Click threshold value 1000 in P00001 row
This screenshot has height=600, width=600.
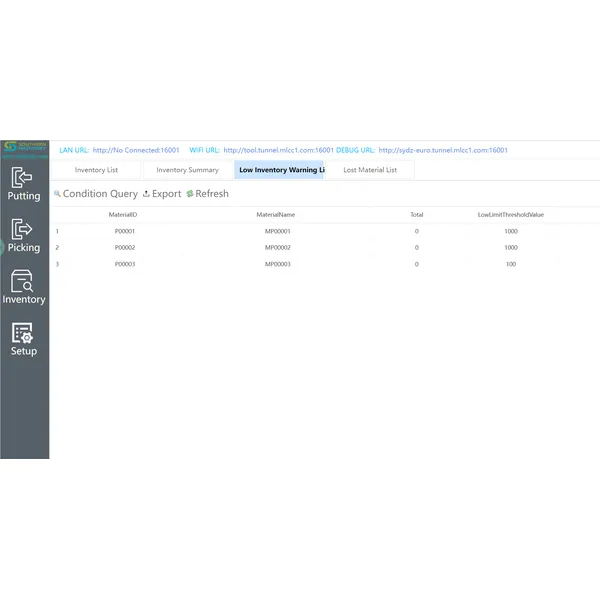tap(511, 231)
